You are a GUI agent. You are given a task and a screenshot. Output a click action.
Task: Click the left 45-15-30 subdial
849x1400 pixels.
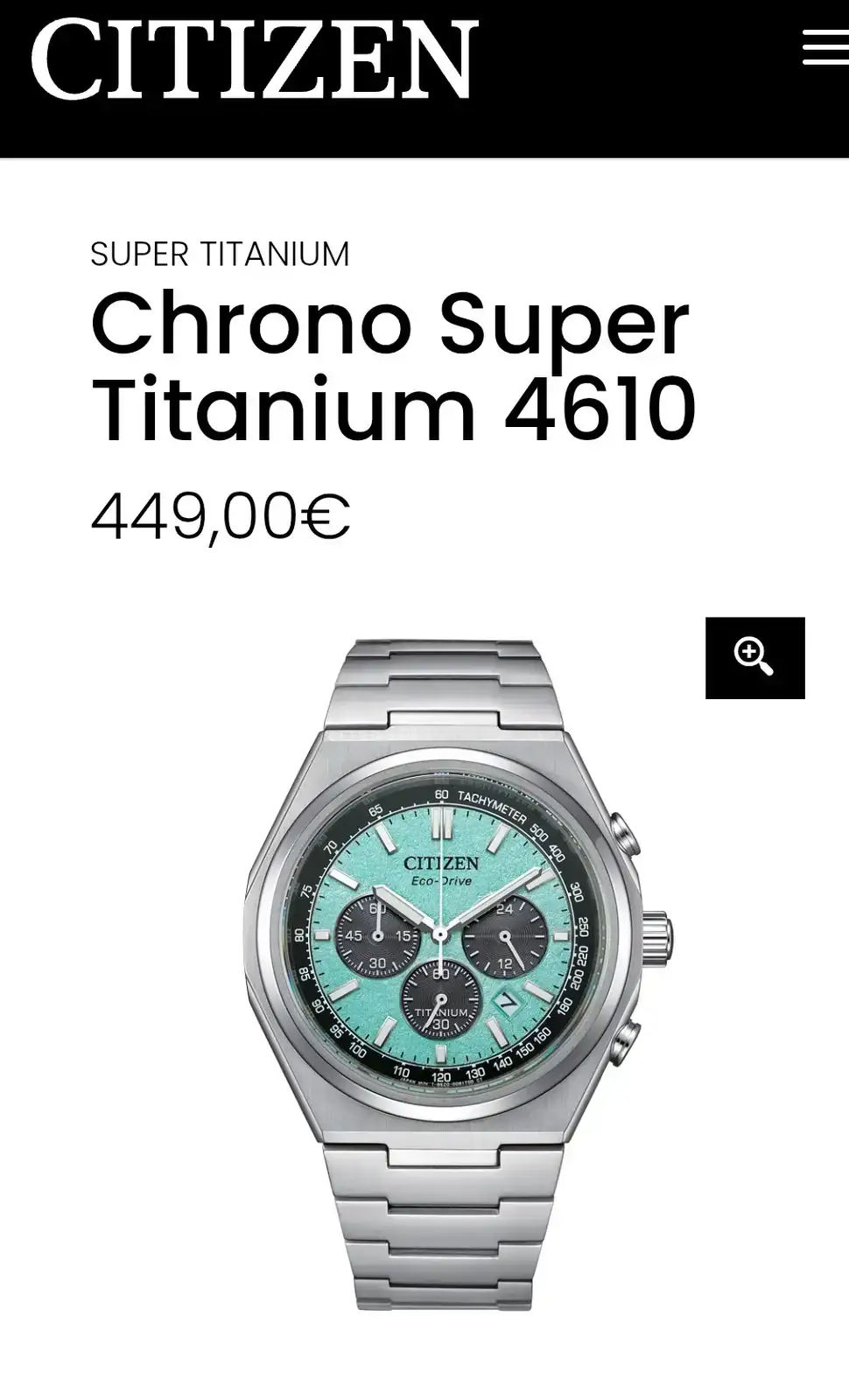pos(378,936)
